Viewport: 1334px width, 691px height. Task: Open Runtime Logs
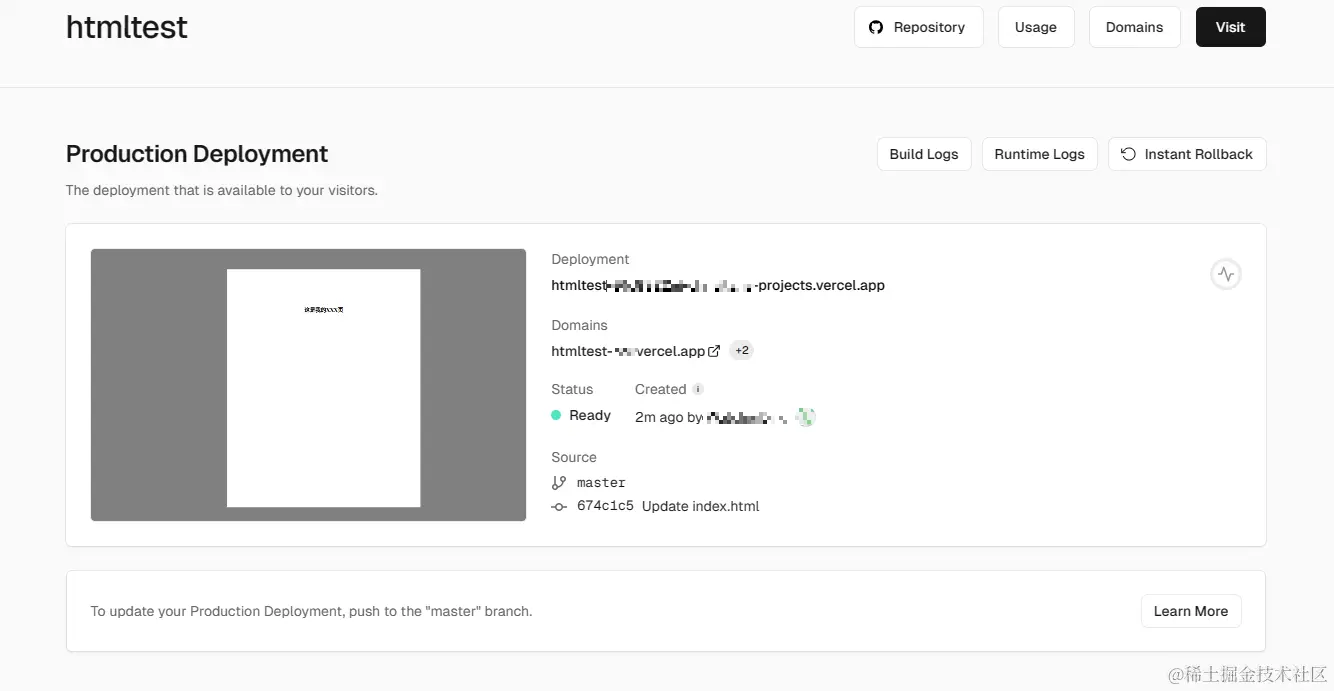pyautogui.click(x=1039, y=154)
